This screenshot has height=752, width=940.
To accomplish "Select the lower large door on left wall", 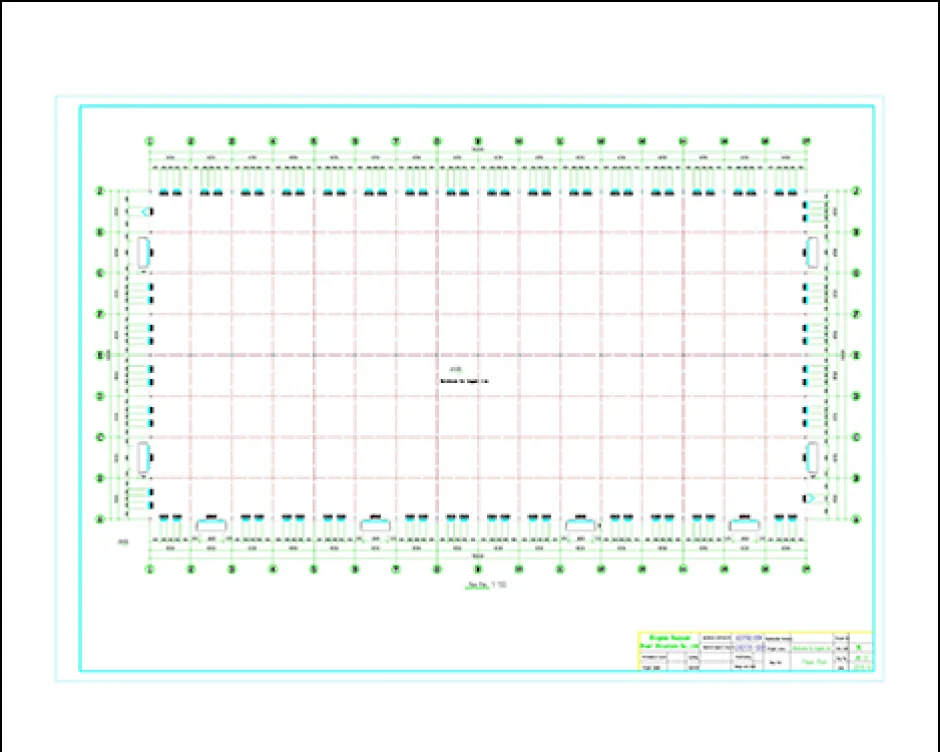I will [x=144, y=458].
